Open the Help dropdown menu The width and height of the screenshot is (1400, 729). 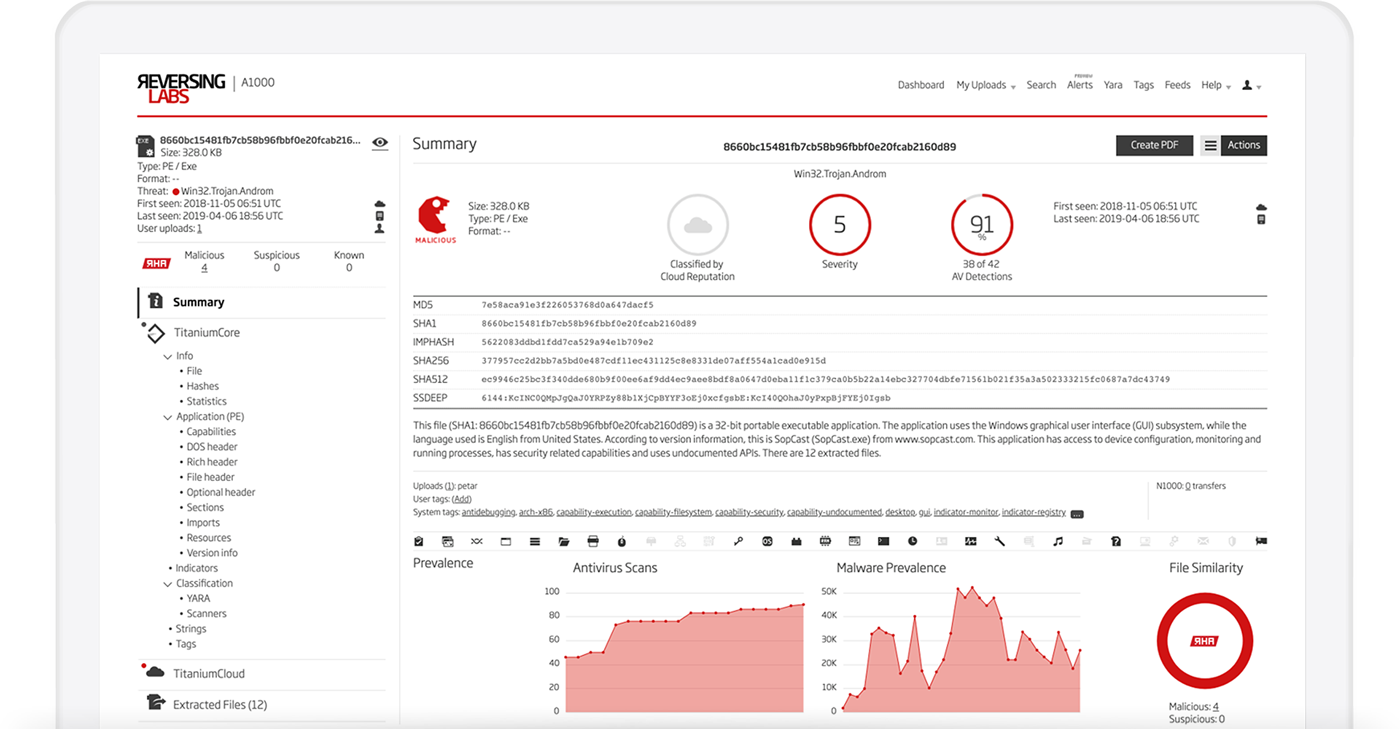point(1215,86)
